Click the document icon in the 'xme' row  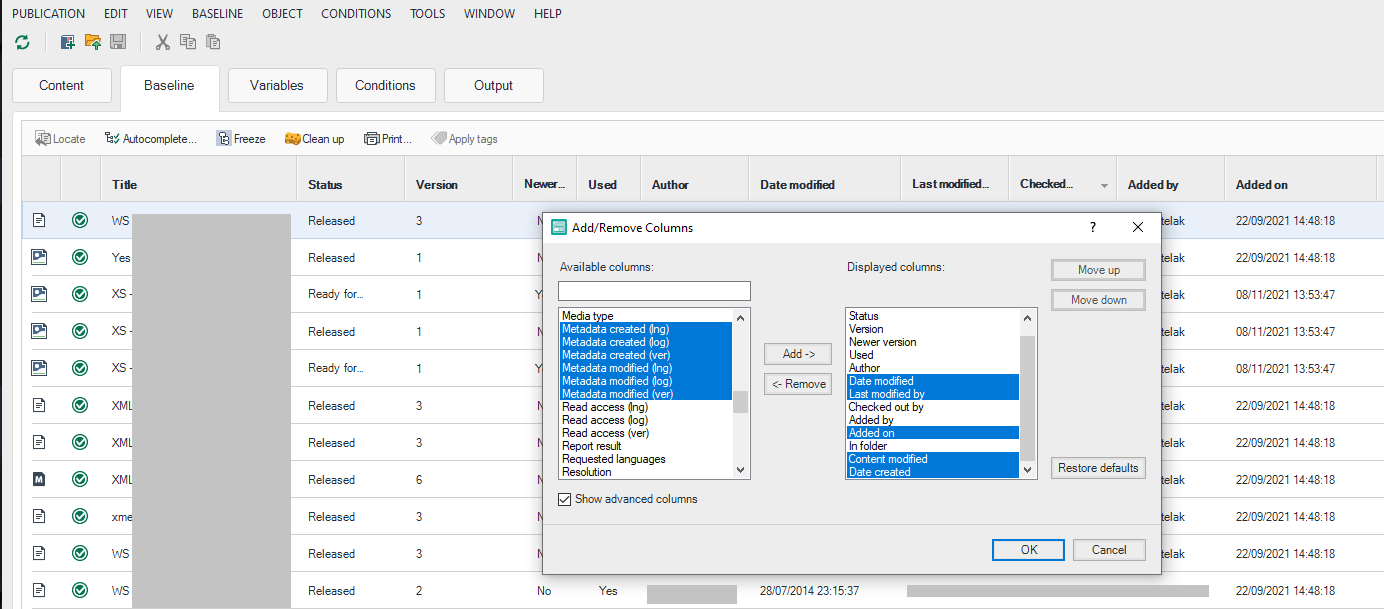point(40,517)
